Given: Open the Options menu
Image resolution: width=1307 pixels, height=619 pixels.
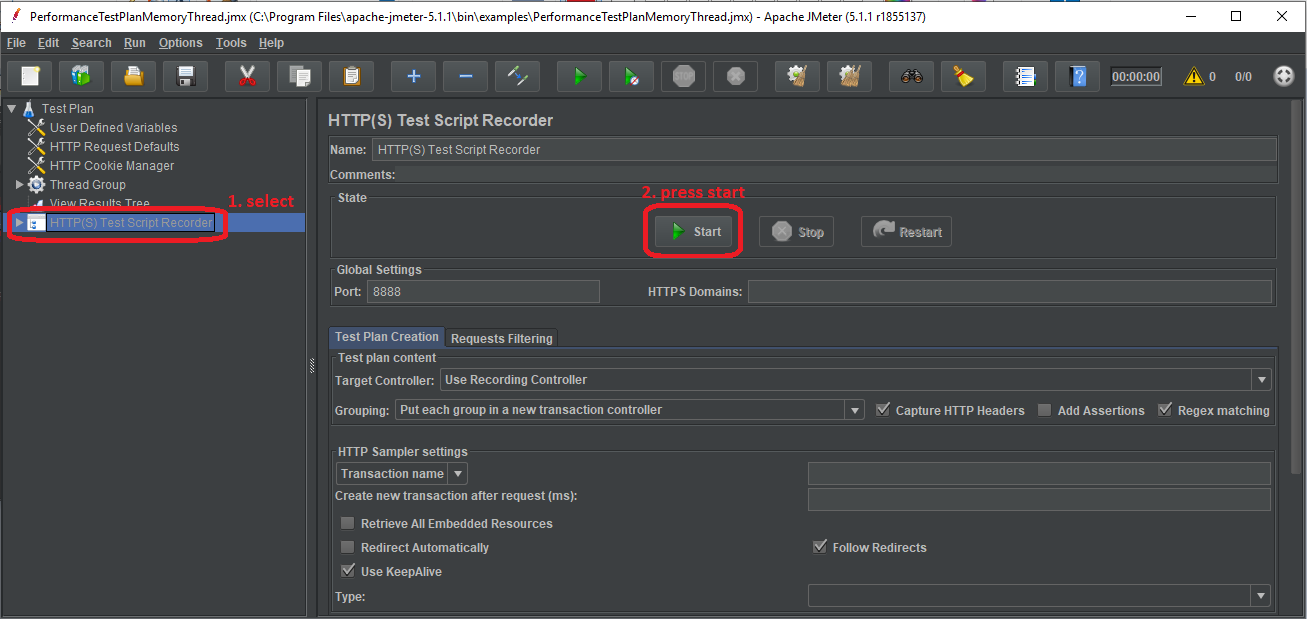Looking at the screenshot, I should point(180,43).
